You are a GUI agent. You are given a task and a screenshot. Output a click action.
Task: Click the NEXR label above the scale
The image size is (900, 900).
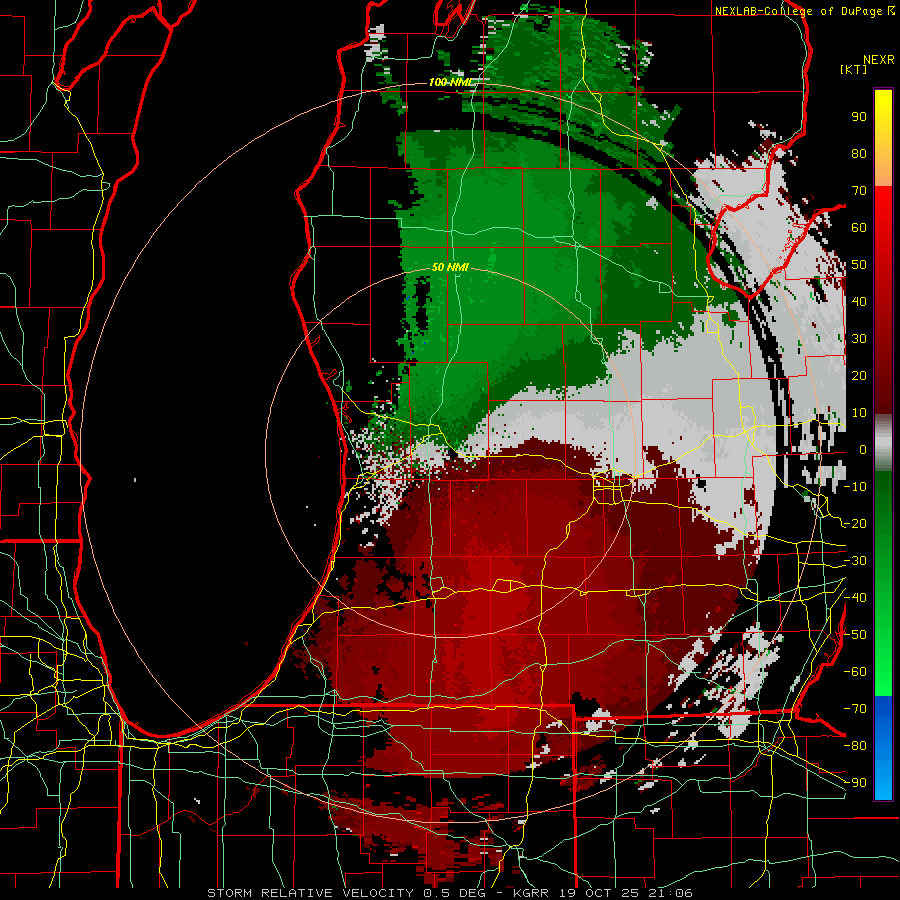[x=879, y=60]
